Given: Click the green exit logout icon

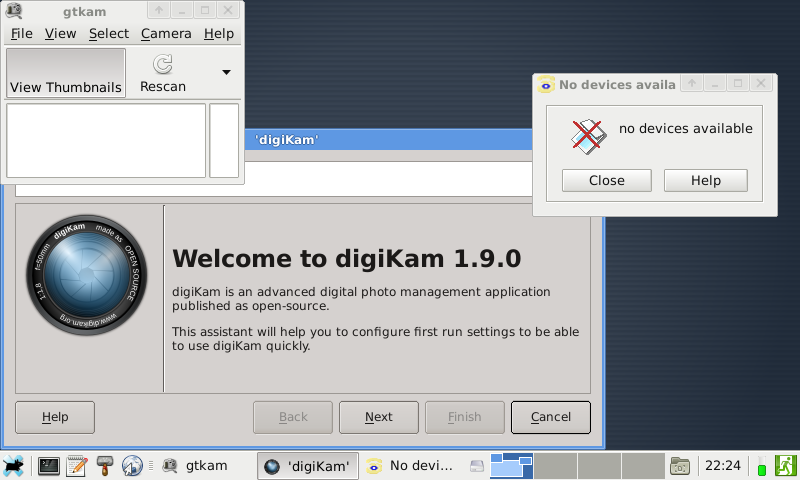Looking at the screenshot, I should [785, 465].
